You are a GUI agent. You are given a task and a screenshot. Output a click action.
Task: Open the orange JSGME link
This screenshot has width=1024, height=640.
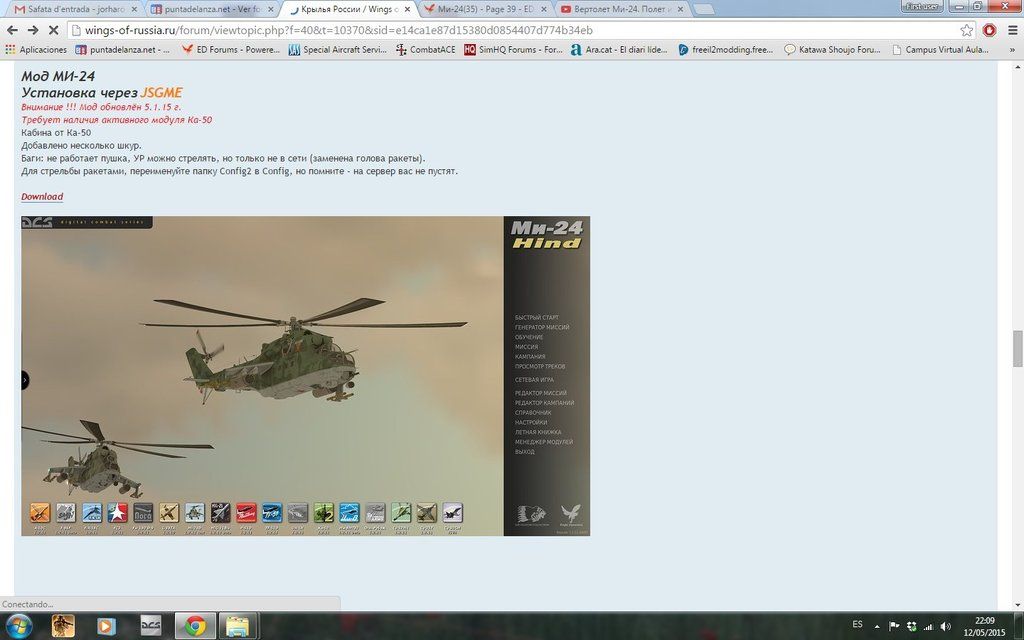161,93
